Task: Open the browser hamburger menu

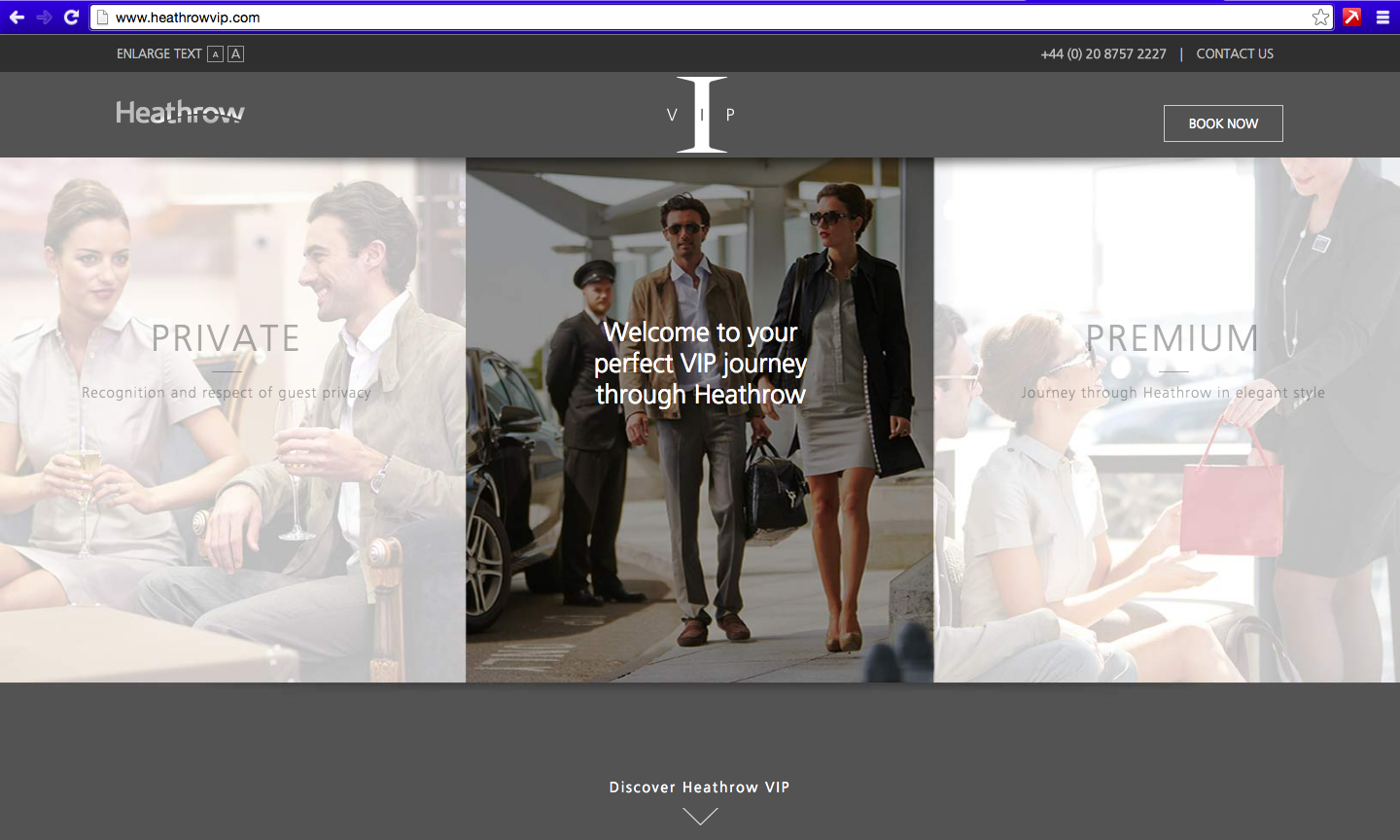Action: [1382, 17]
